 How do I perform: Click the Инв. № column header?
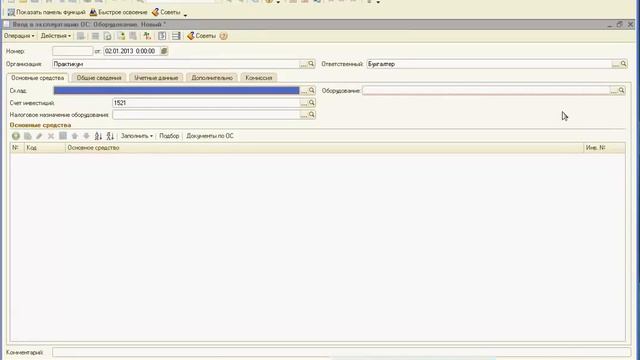tap(604, 148)
